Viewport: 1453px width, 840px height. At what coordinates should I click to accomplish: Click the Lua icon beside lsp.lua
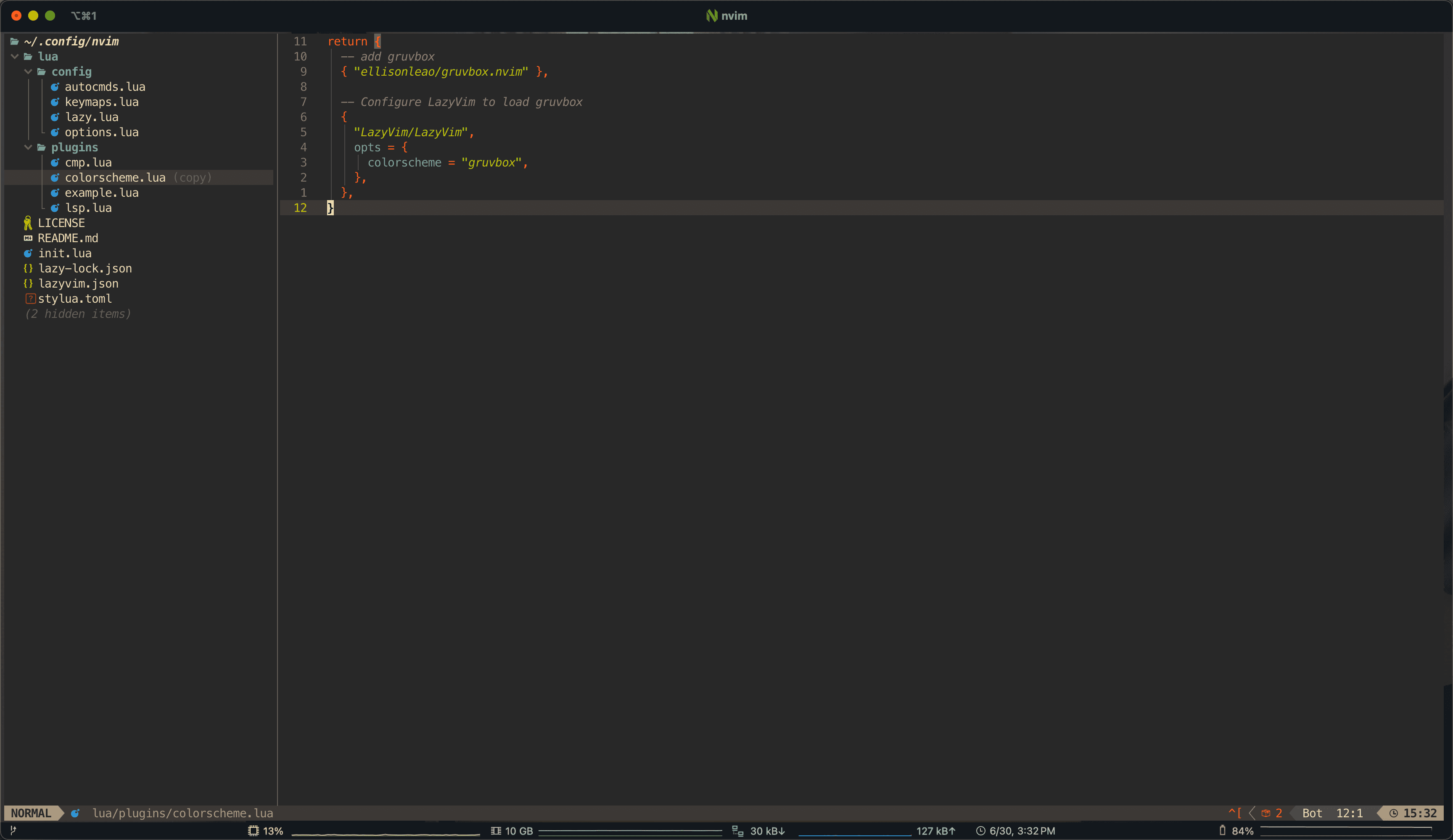click(55, 208)
